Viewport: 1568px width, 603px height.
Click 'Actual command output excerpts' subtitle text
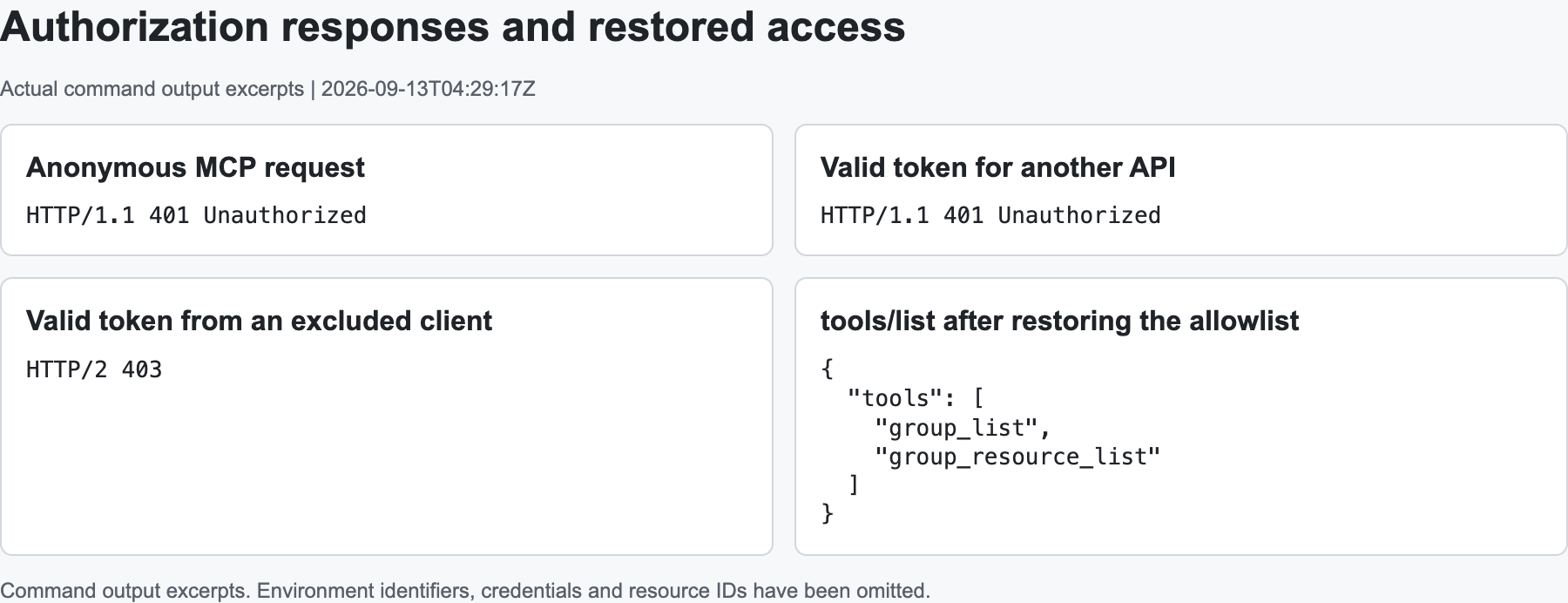pyautogui.click(x=152, y=89)
